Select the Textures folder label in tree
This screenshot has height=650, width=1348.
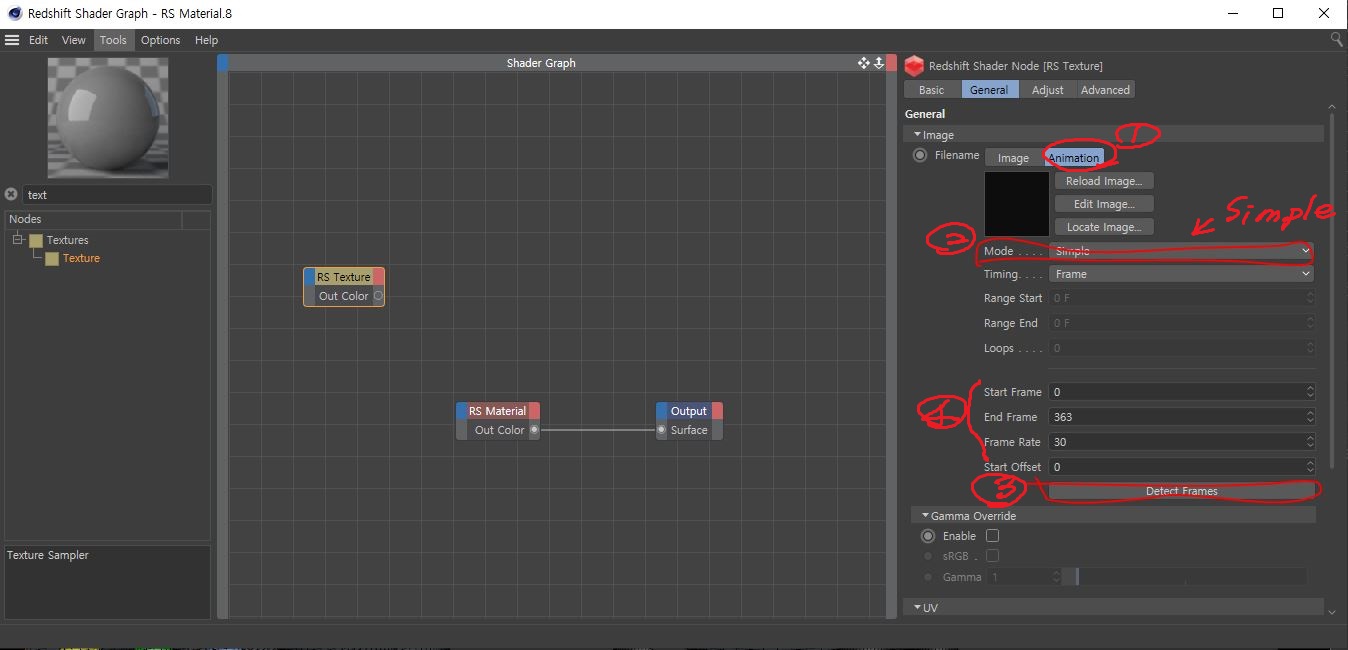tap(67, 240)
